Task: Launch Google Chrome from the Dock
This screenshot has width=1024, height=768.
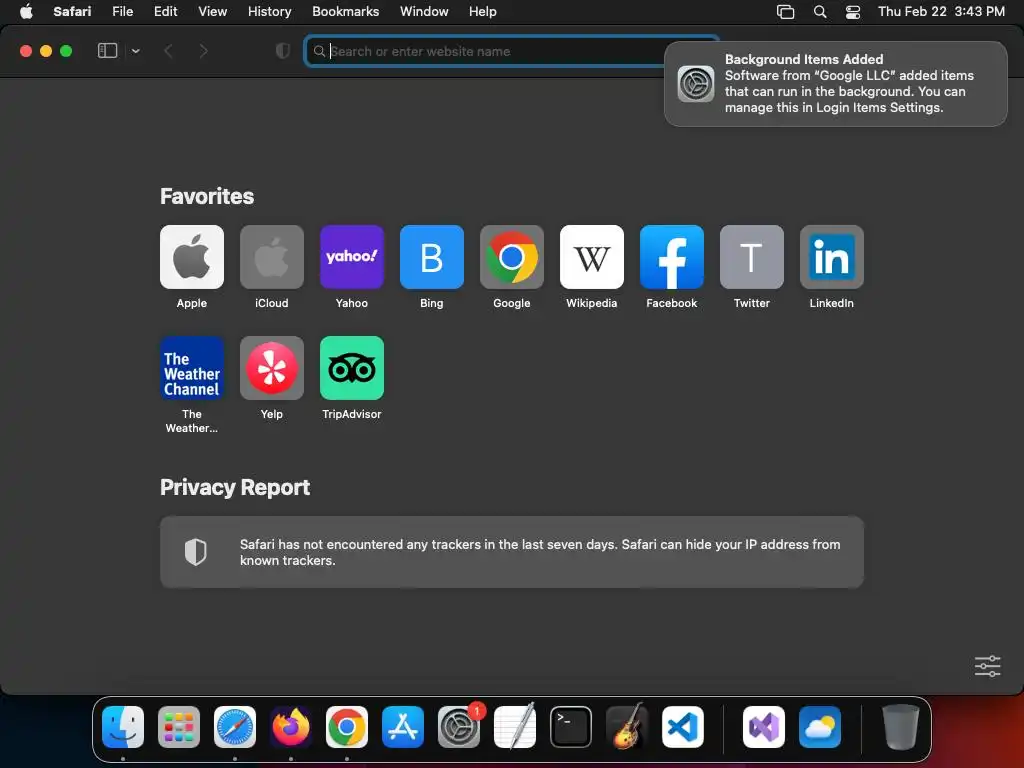Action: tap(347, 726)
